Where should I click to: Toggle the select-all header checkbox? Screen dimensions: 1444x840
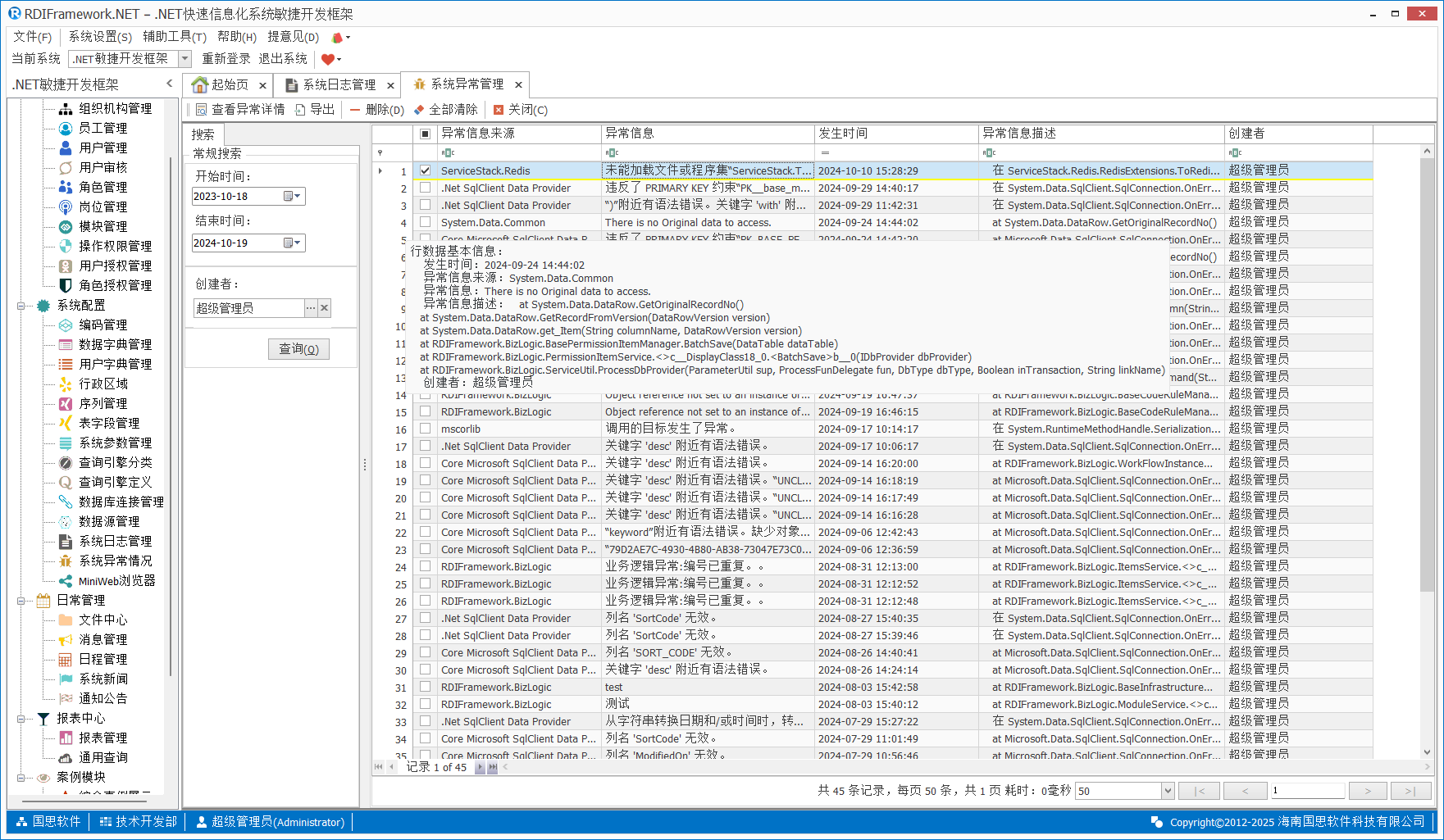point(425,134)
